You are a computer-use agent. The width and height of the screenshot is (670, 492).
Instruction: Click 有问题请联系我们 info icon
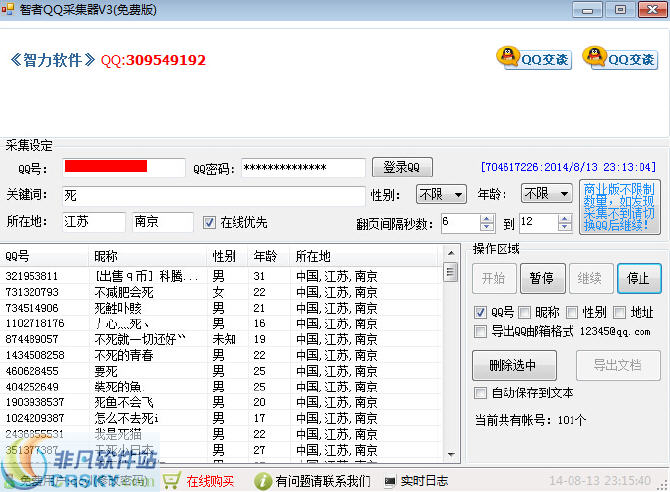coord(262,481)
